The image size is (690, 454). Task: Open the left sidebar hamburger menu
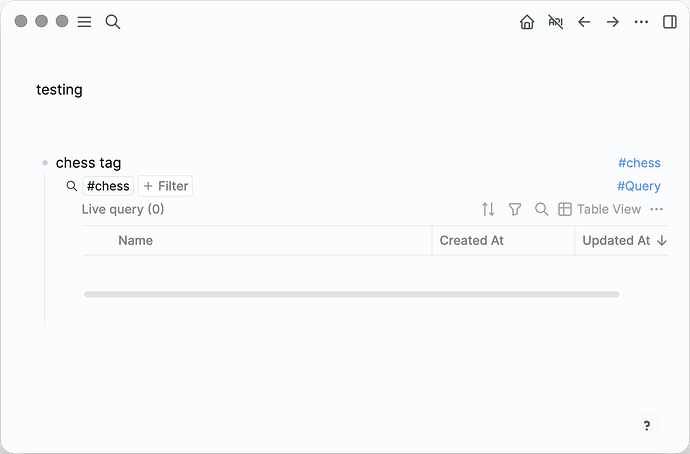[x=84, y=22]
